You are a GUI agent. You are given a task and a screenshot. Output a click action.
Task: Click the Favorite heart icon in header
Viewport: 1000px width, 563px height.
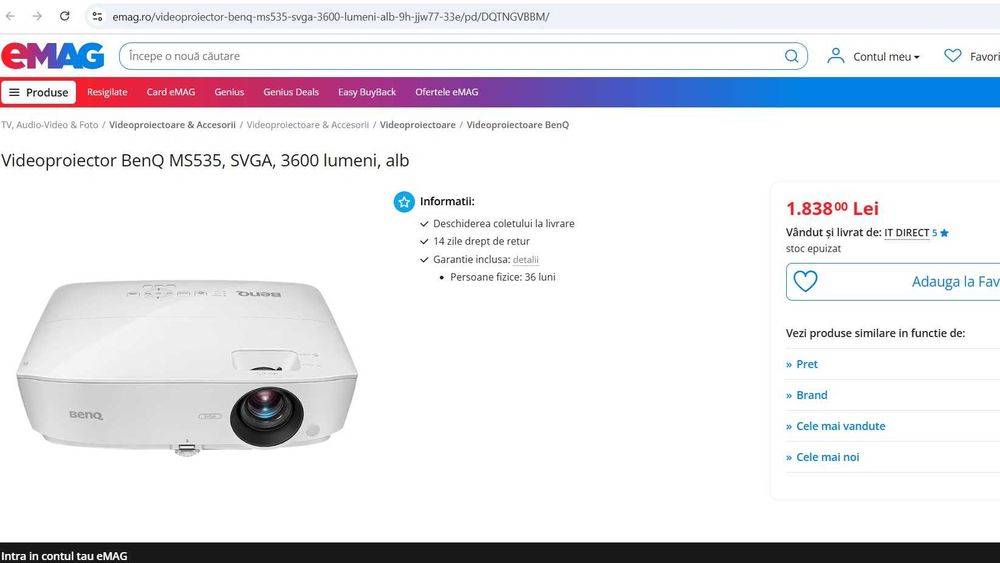(953, 56)
